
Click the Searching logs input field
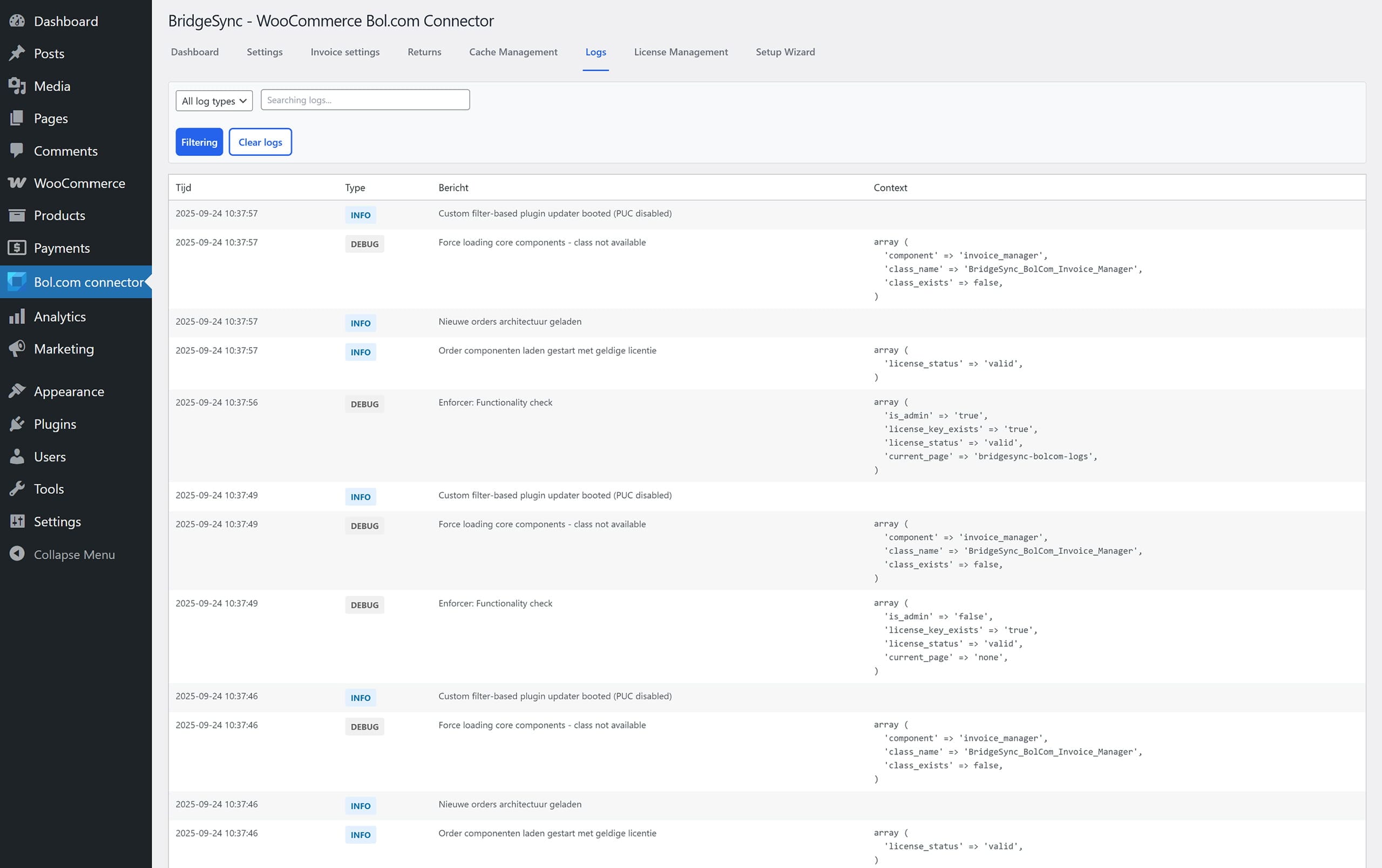click(x=365, y=99)
